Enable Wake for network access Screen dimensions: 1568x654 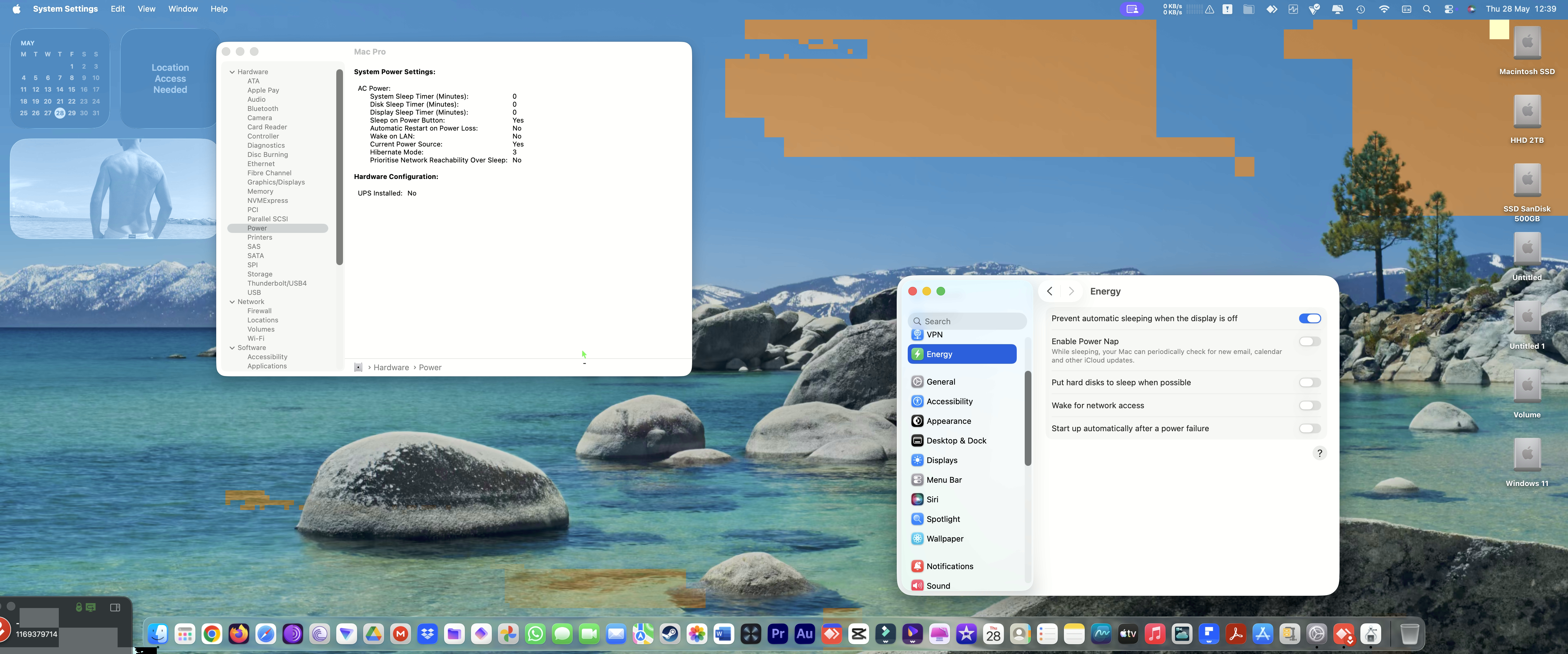(x=1310, y=405)
